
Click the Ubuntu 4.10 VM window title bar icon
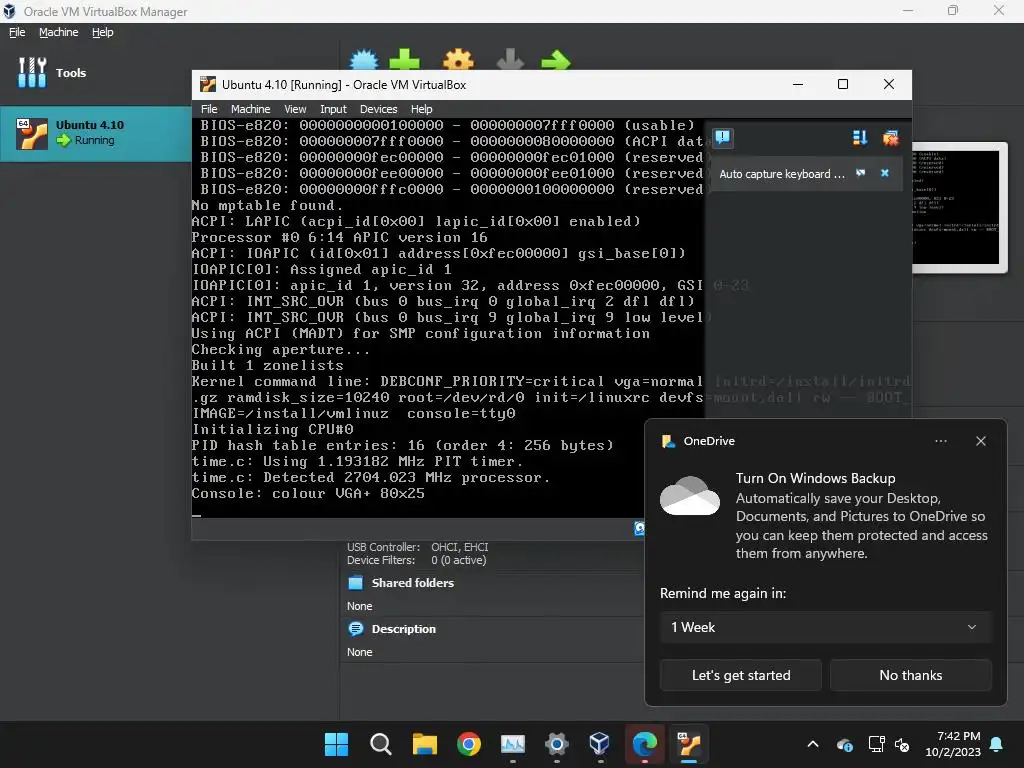(x=208, y=84)
